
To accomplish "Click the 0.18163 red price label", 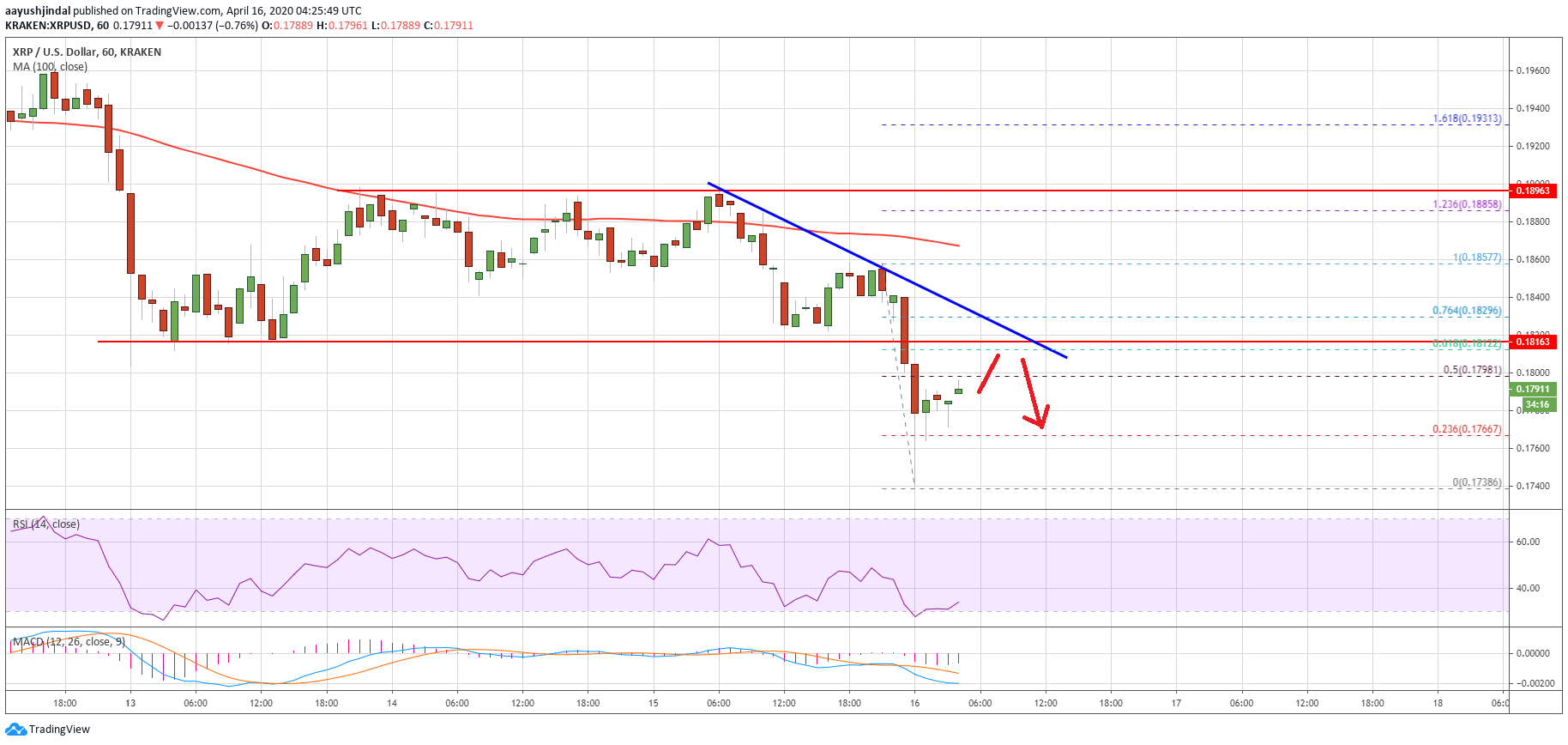I will point(1533,342).
